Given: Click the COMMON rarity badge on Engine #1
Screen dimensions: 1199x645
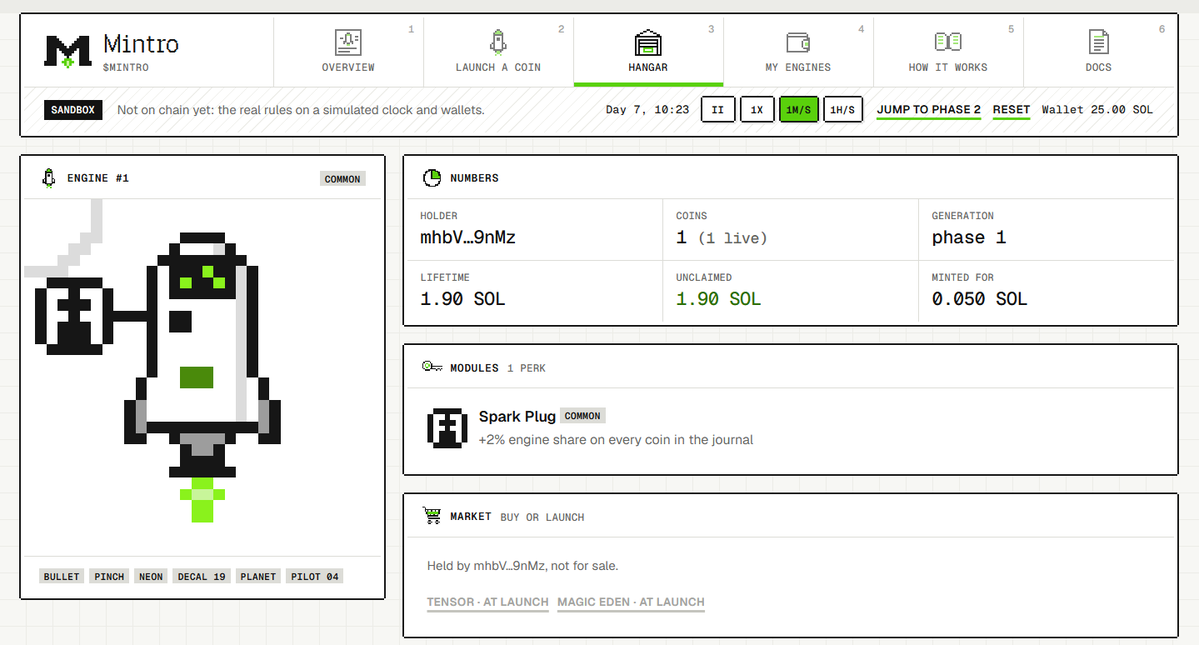Looking at the screenshot, I should pos(342,179).
